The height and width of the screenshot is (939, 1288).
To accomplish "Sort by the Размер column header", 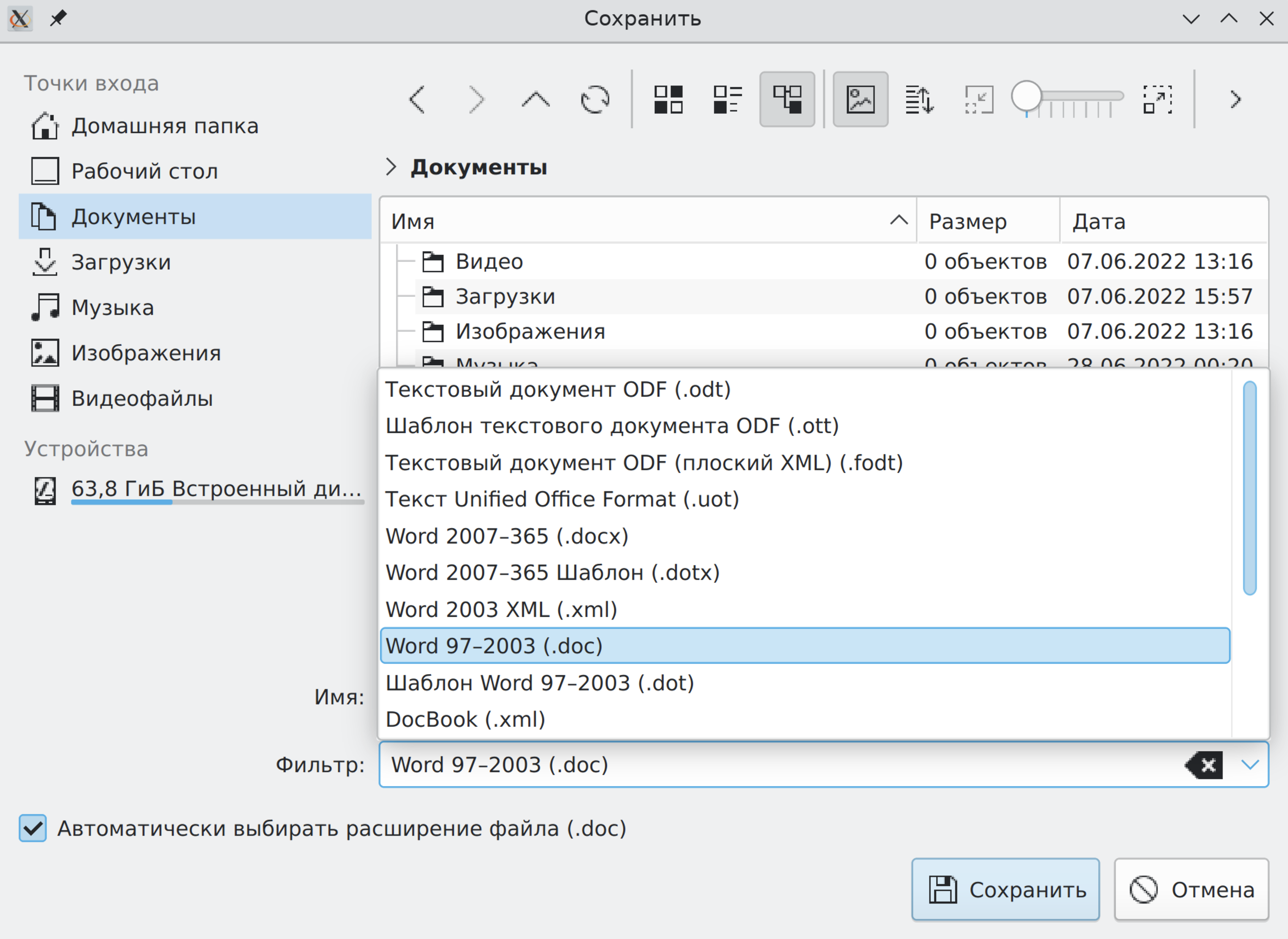I will click(x=988, y=221).
